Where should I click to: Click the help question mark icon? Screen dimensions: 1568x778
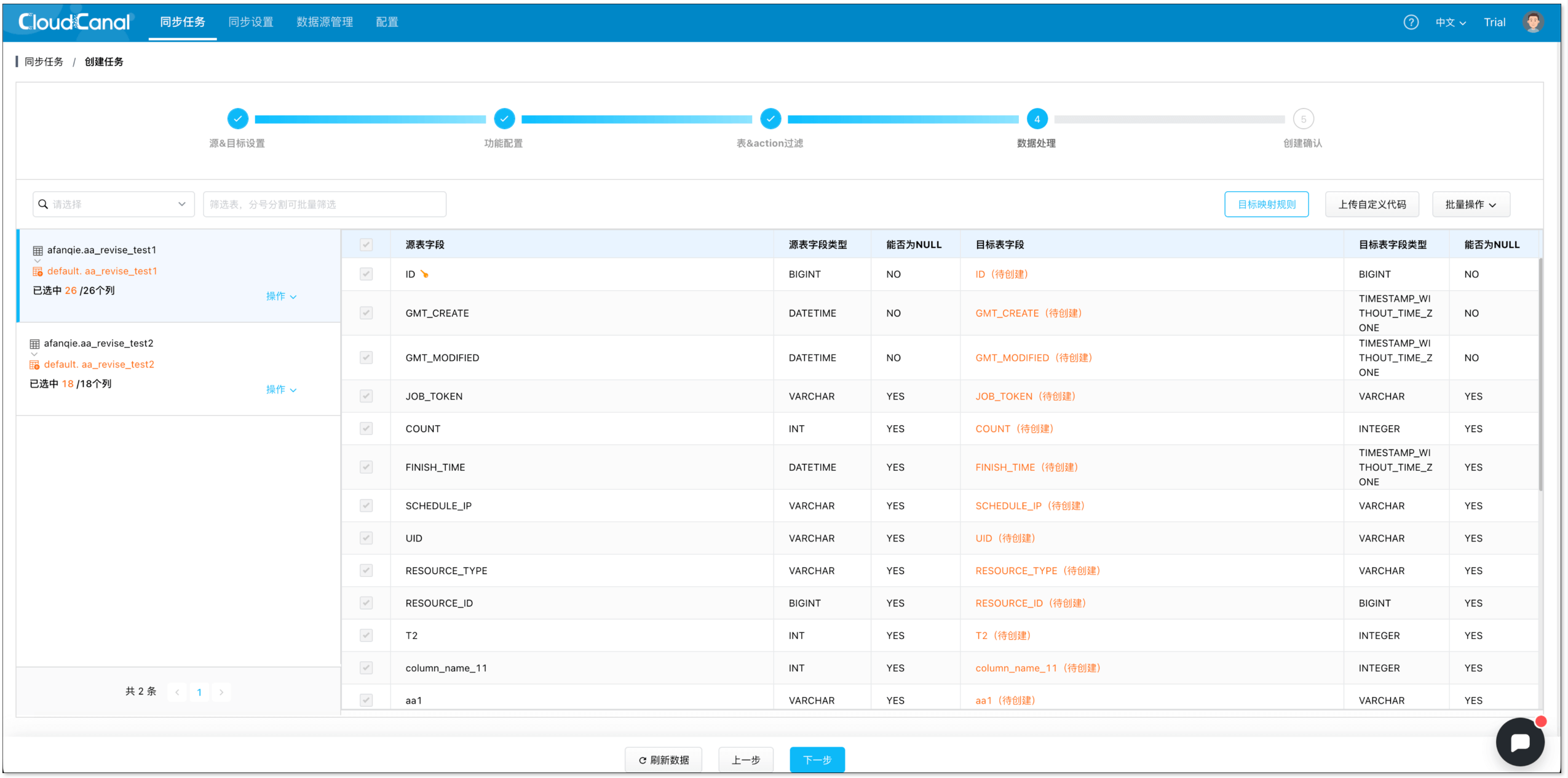click(1411, 22)
